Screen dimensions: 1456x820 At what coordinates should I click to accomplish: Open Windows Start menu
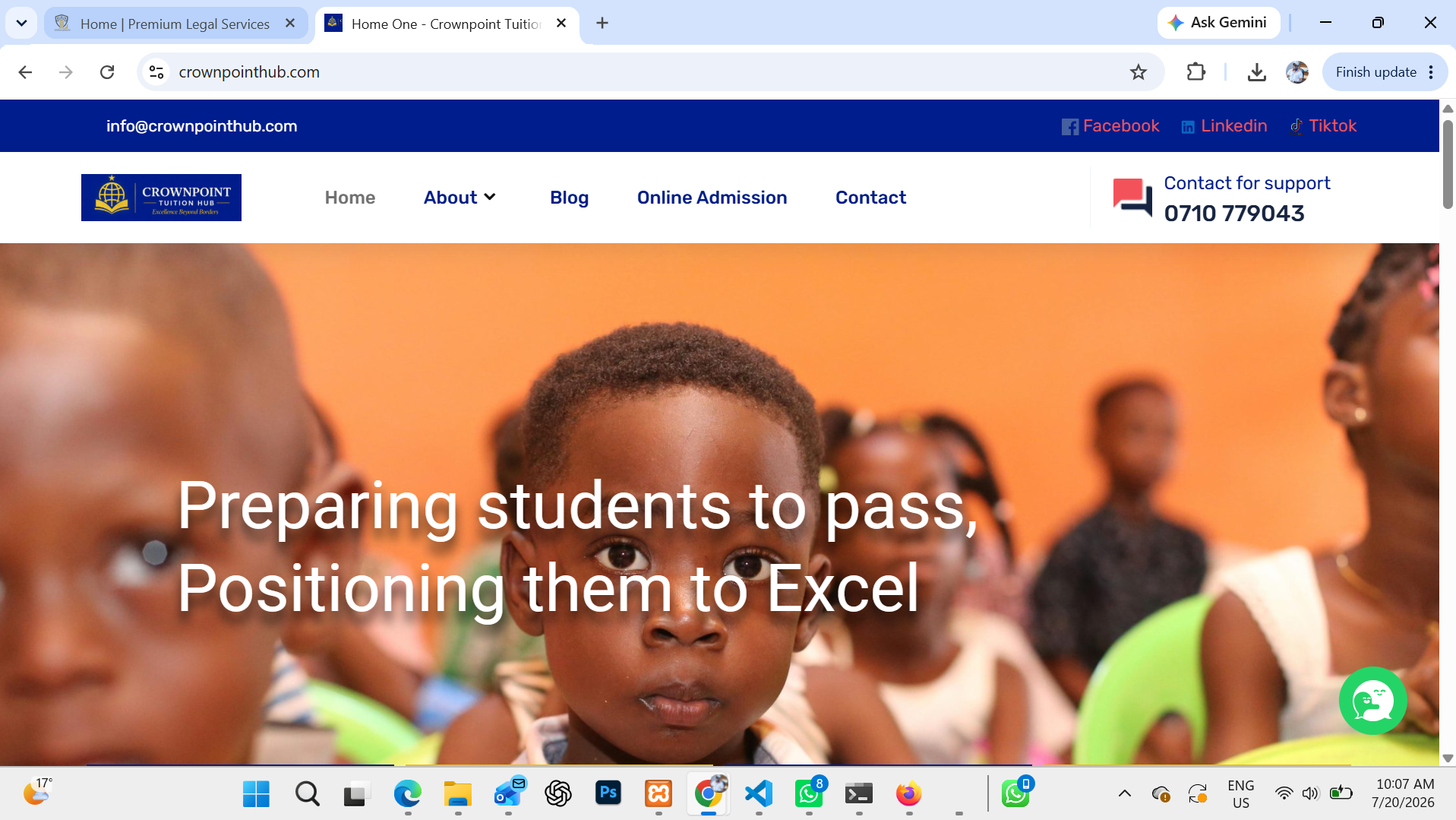256,794
